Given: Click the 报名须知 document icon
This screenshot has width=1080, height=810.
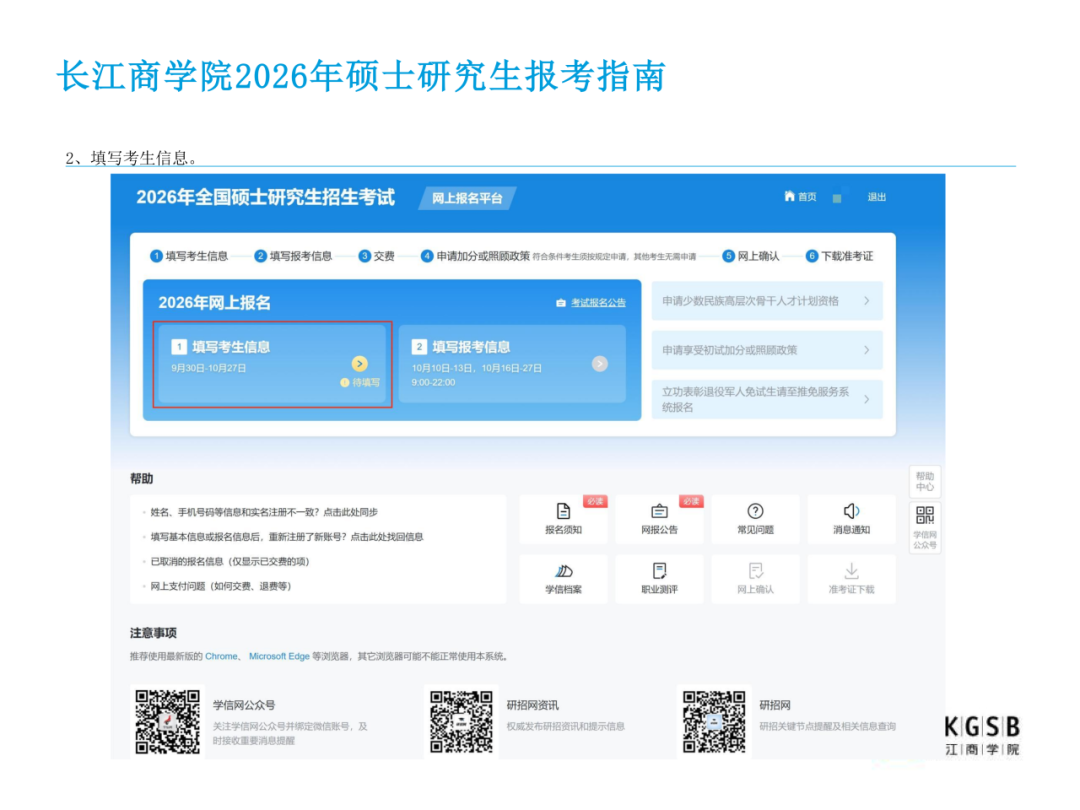Looking at the screenshot, I should tap(563, 512).
